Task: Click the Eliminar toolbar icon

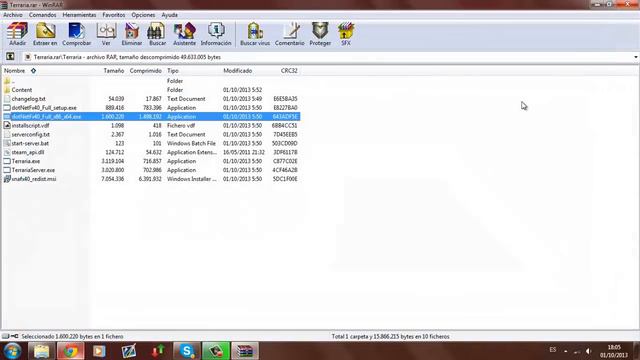Action: click(x=132, y=34)
